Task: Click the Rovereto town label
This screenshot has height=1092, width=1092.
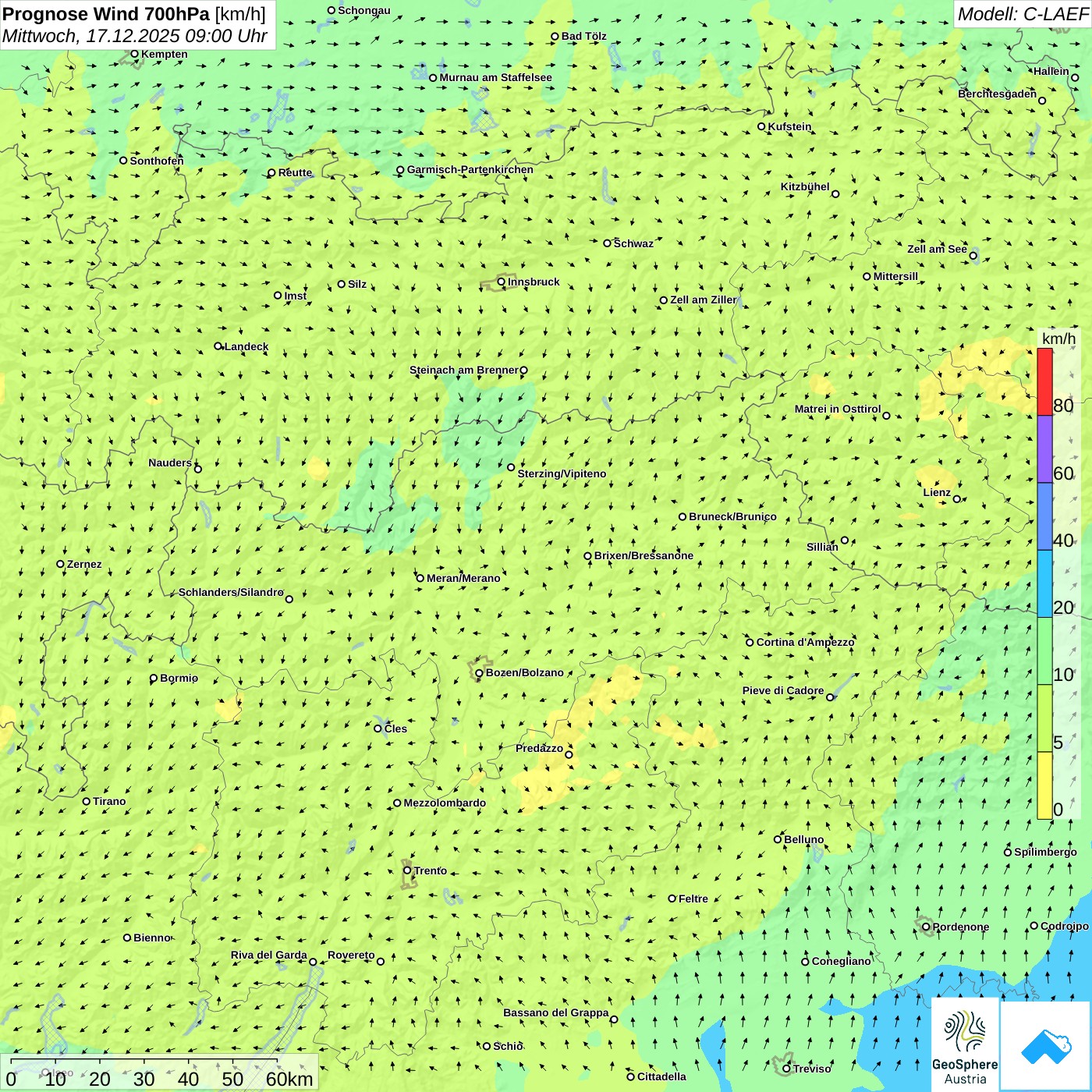Action: pos(351,955)
